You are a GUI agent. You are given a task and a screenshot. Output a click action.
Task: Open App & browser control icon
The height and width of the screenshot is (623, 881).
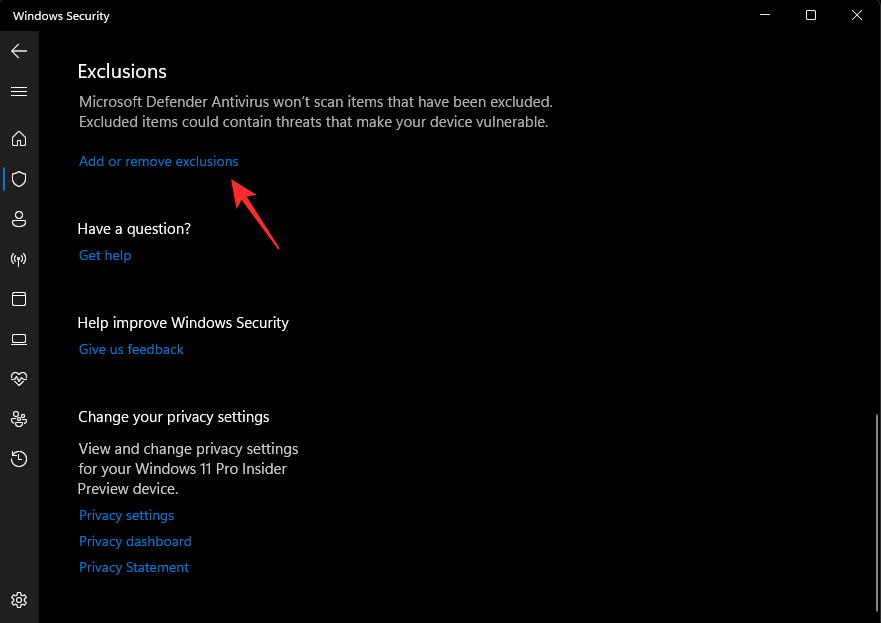coord(19,299)
